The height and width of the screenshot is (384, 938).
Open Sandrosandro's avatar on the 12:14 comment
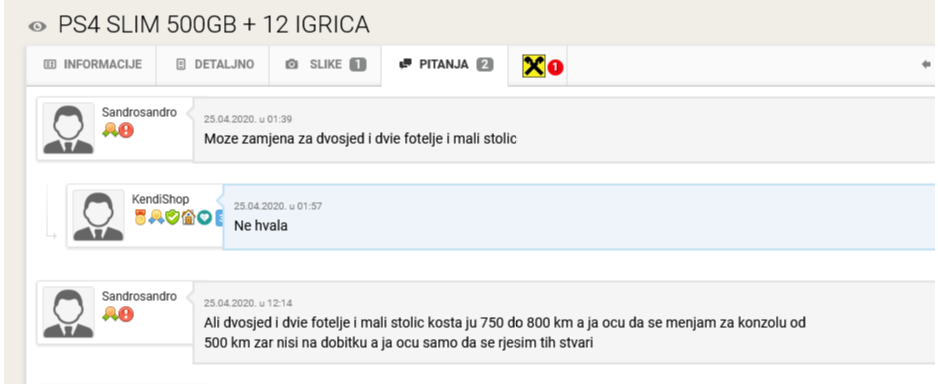[68, 312]
